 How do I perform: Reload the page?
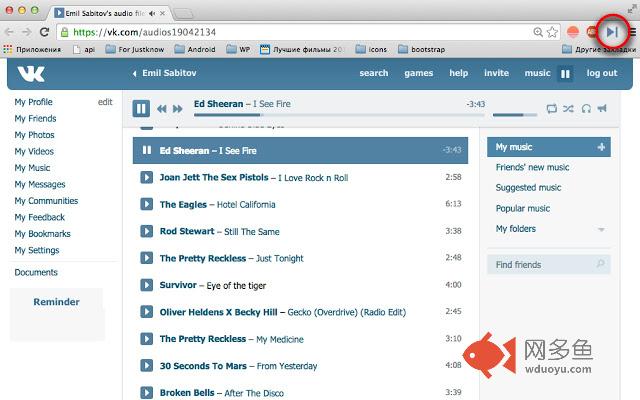[44, 32]
